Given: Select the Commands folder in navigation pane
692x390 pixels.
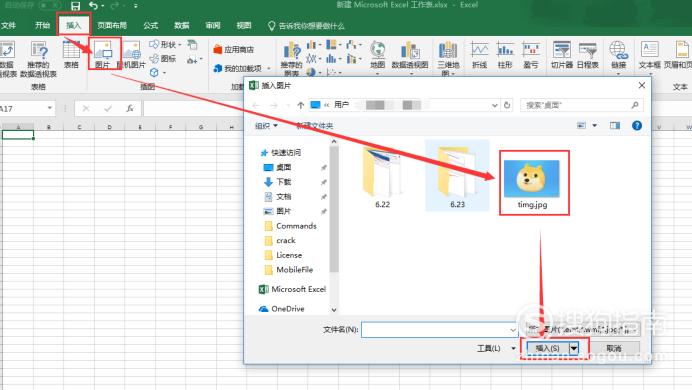Looking at the screenshot, I should pyautogui.click(x=290, y=226).
